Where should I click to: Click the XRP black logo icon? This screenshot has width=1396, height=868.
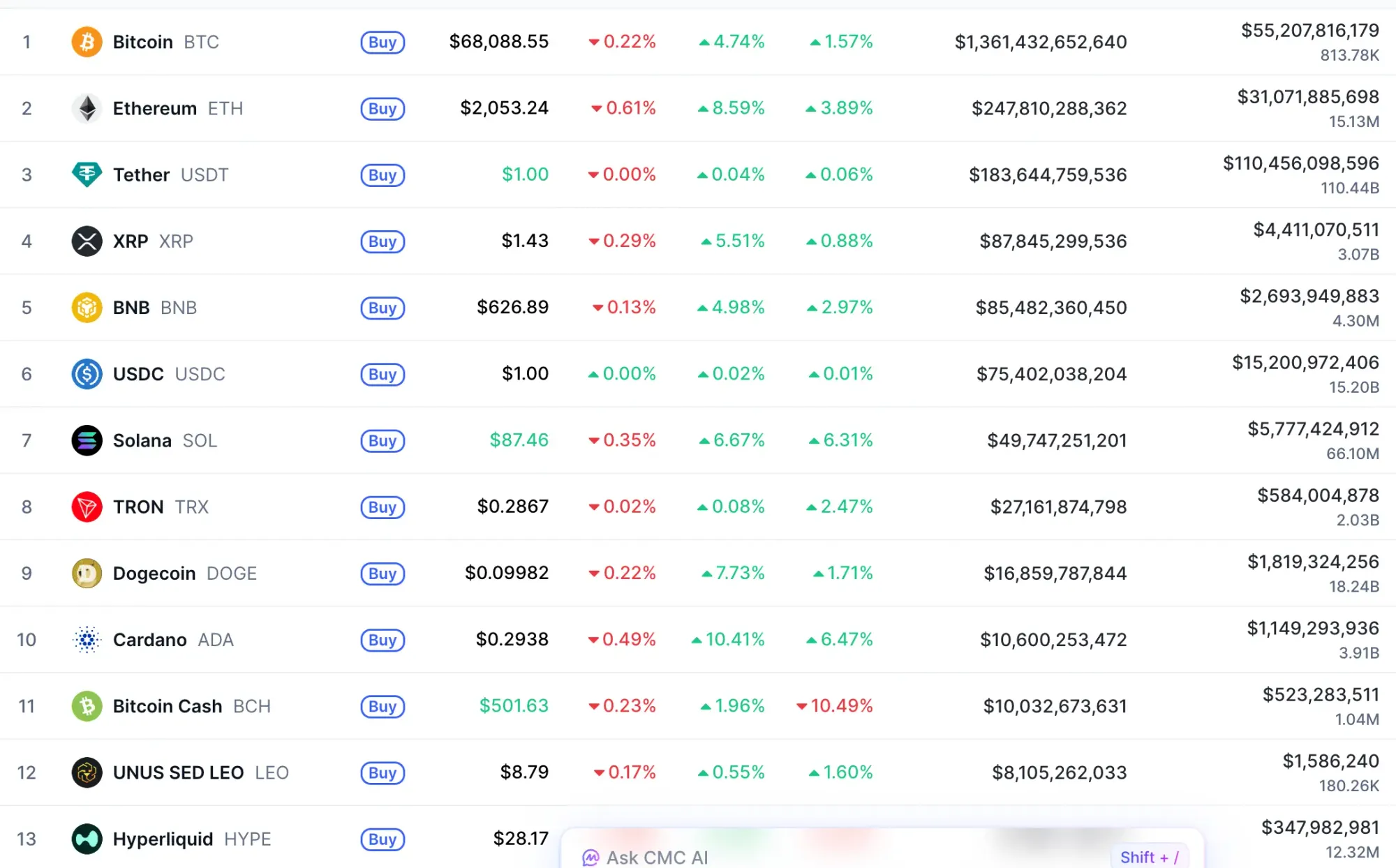coord(87,241)
